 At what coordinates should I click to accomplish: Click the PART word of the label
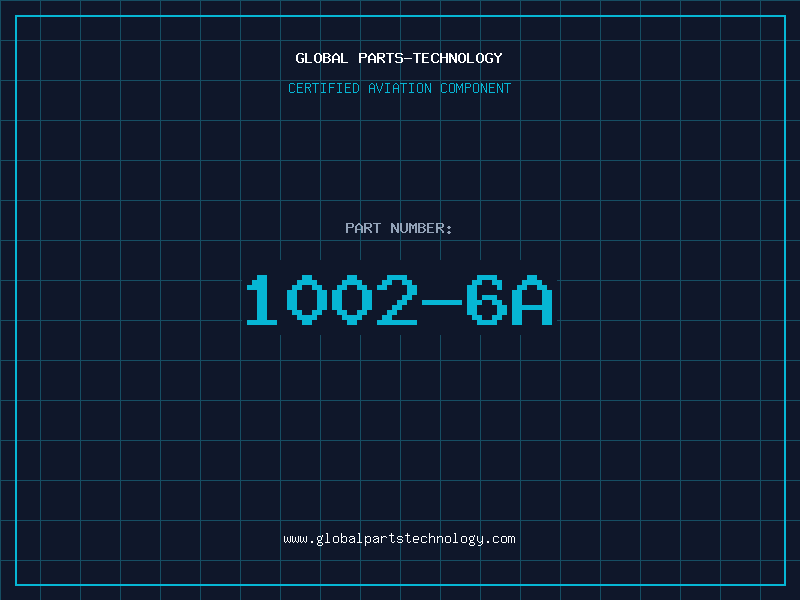(363, 228)
